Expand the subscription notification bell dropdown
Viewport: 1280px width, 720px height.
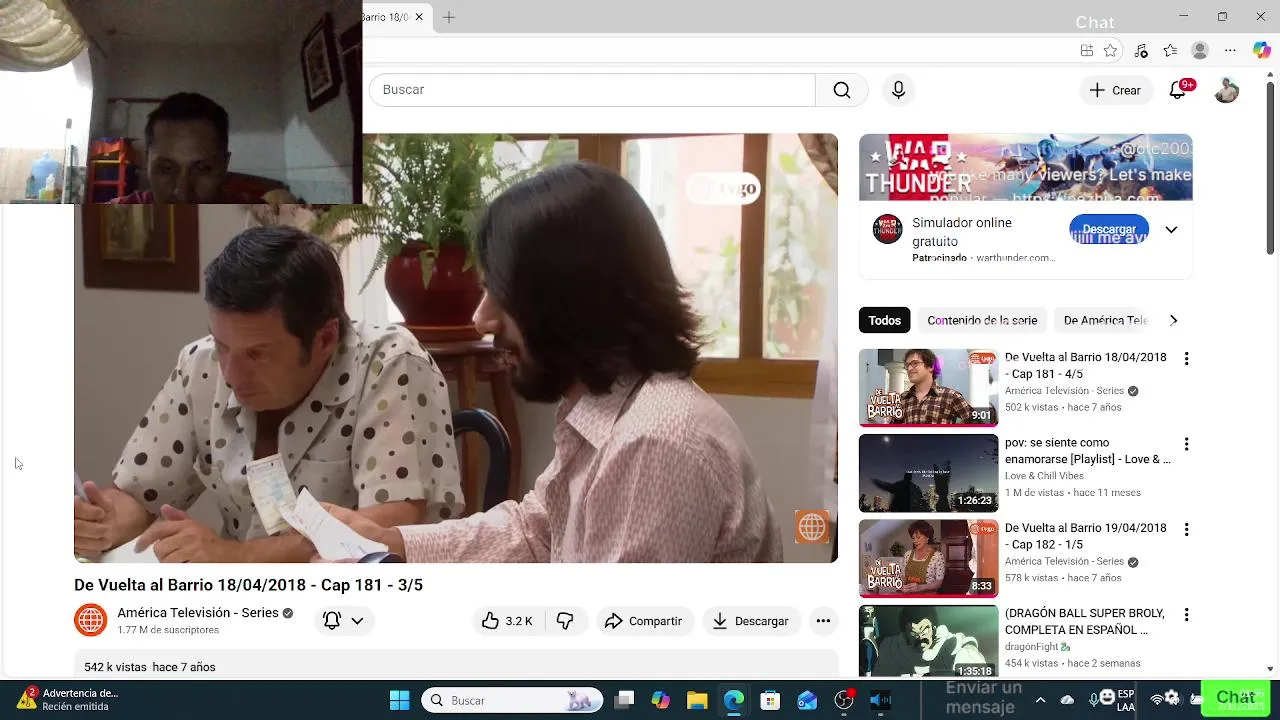343,621
